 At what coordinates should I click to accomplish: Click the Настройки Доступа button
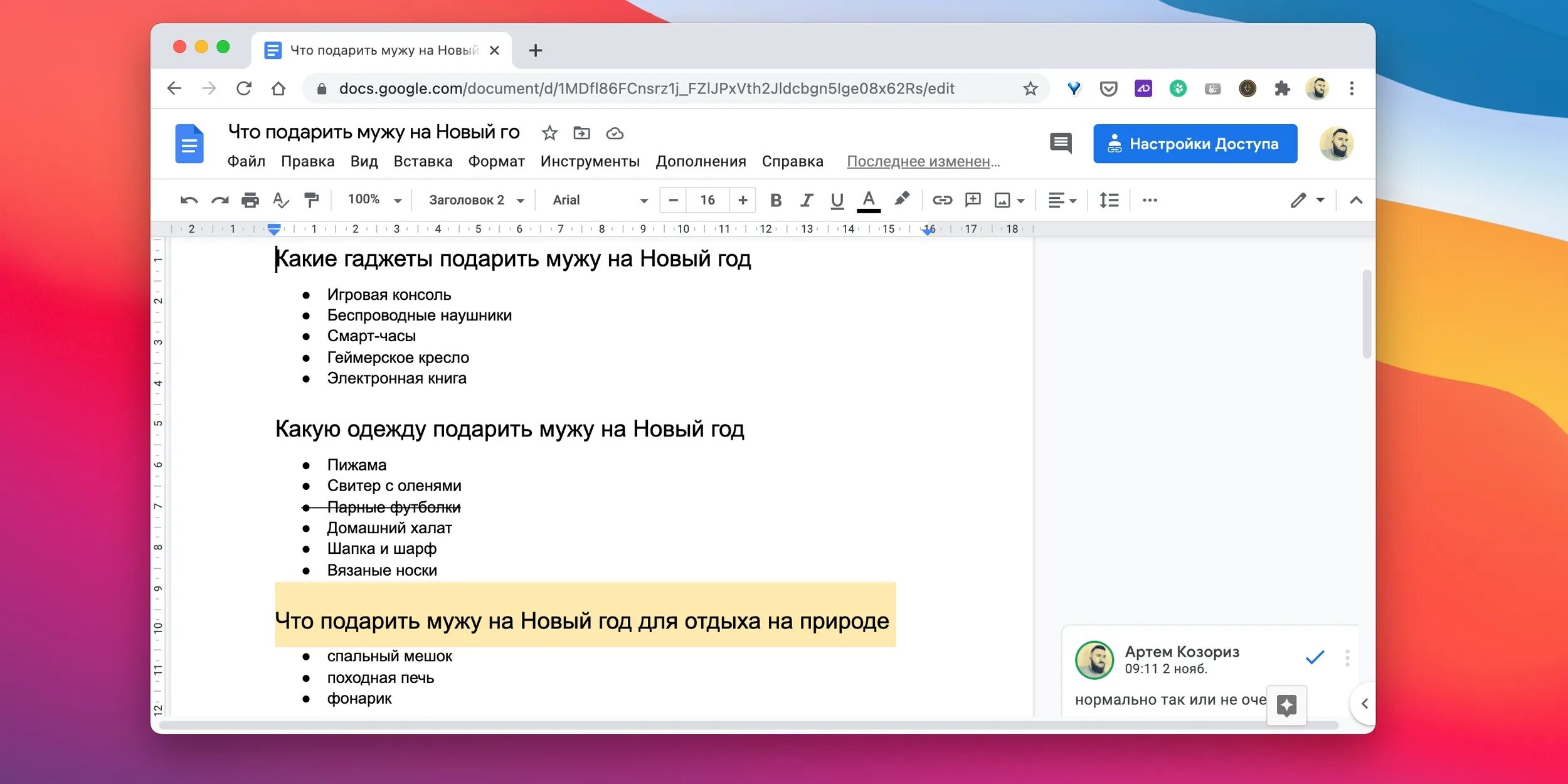coord(1195,144)
